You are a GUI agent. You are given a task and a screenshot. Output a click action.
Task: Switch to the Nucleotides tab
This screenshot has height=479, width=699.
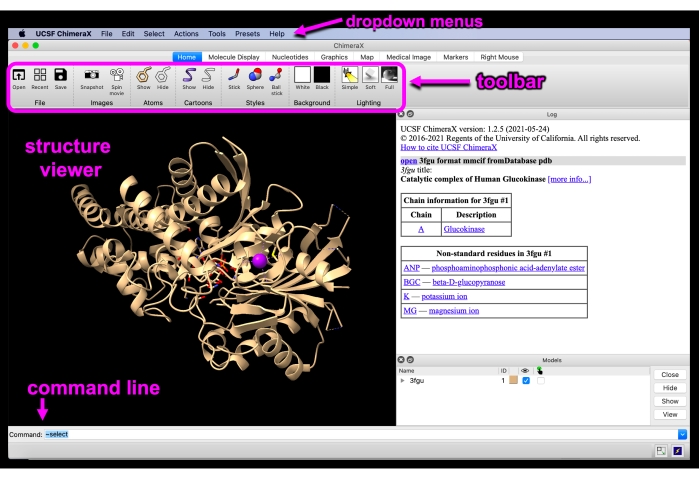[x=290, y=57]
